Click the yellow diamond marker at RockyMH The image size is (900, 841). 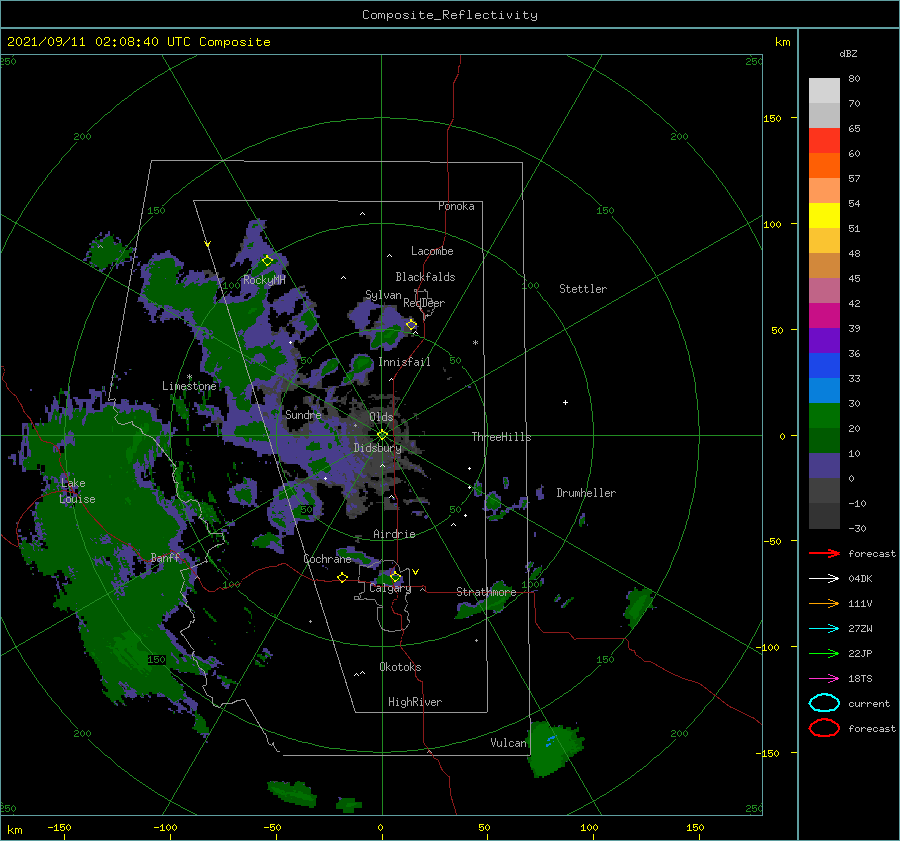[x=267, y=261]
